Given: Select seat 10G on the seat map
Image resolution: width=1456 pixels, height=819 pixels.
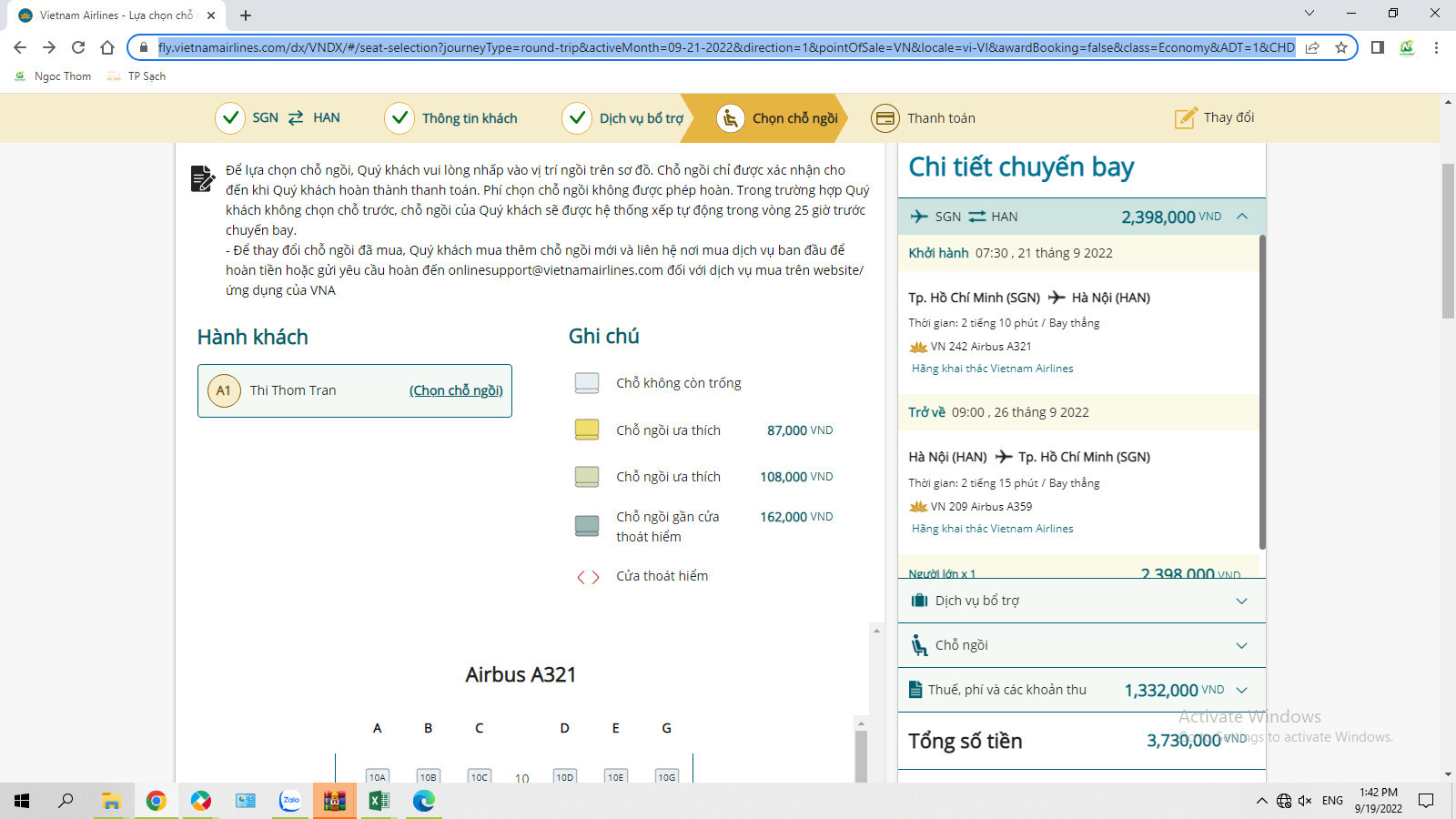Looking at the screenshot, I should tap(667, 776).
